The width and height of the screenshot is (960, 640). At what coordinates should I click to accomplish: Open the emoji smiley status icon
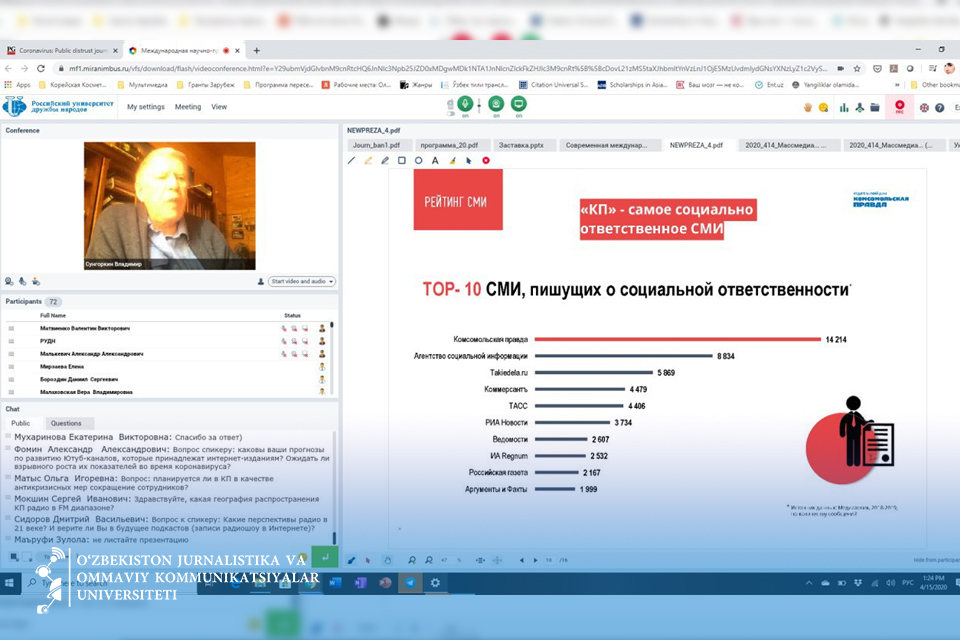[x=823, y=108]
